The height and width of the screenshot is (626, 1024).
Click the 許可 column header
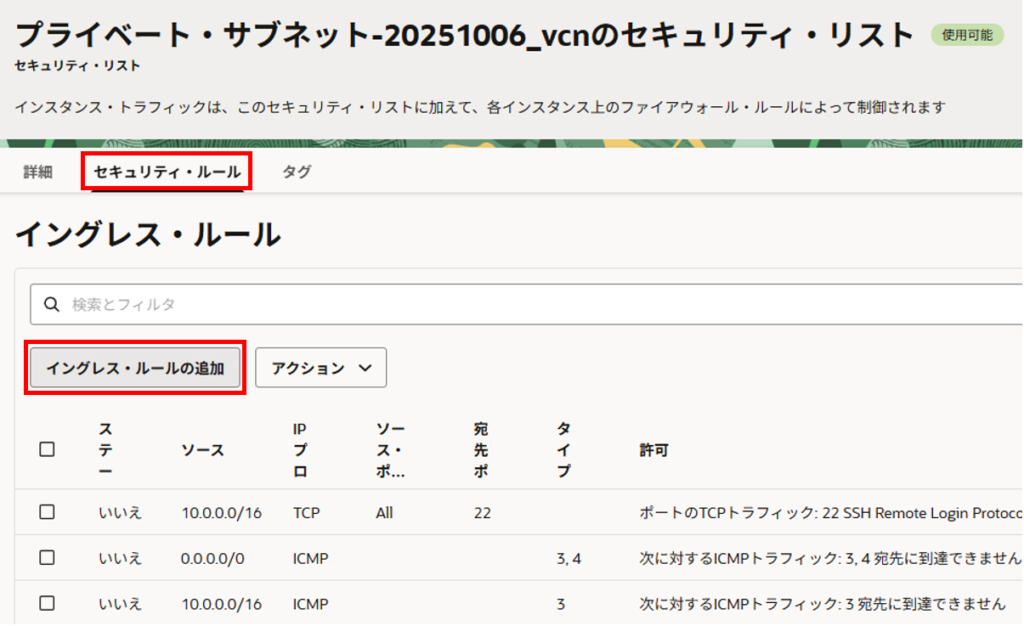(654, 450)
